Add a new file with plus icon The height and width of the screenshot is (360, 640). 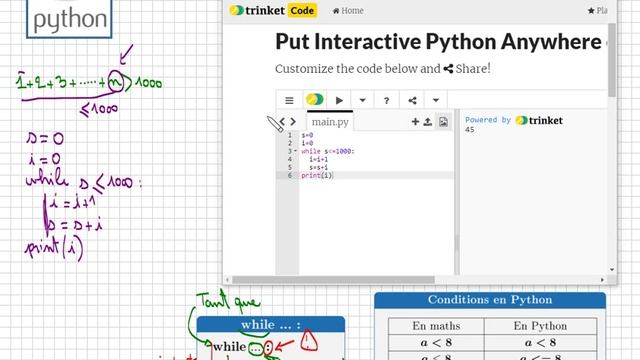pos(415,122)
